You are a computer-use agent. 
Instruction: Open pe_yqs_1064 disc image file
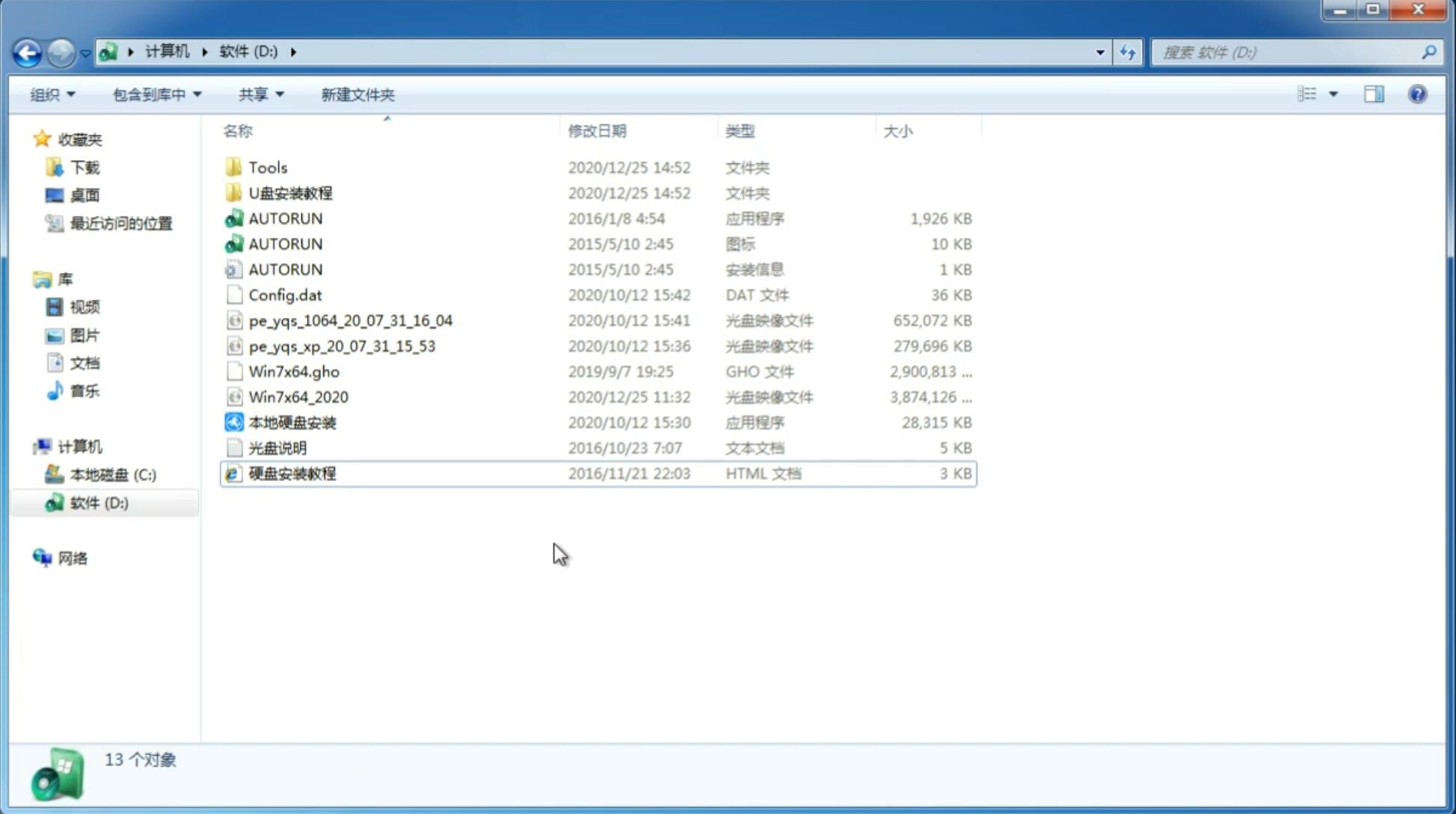[350, 320]
